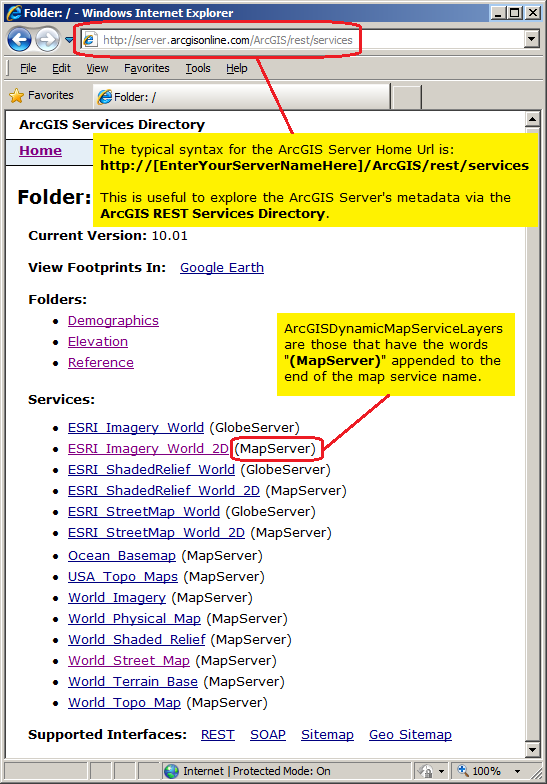This screenshot has width=547, height=784.
Task: Click the Internet Explorer logo in title bar
Action: (14, 12)
